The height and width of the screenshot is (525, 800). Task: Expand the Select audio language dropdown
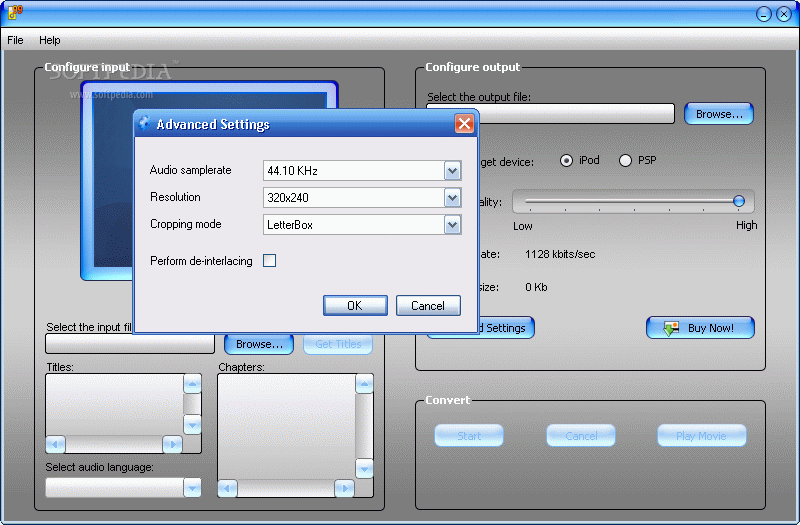pos(192,488)
